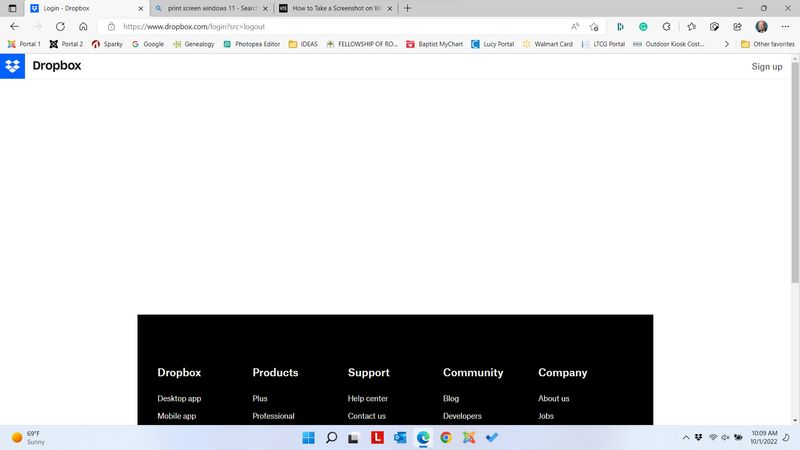Add this page to favorites star icon
This screenshot has width=800, height=450.
click(x=594, y=27)
